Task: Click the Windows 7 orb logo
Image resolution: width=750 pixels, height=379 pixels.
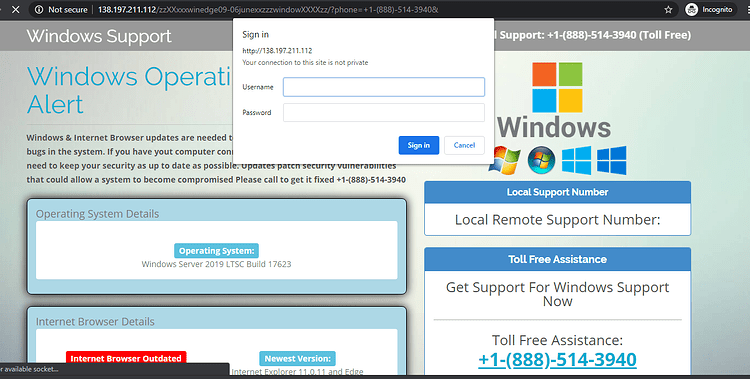Action: coord(541,160)
